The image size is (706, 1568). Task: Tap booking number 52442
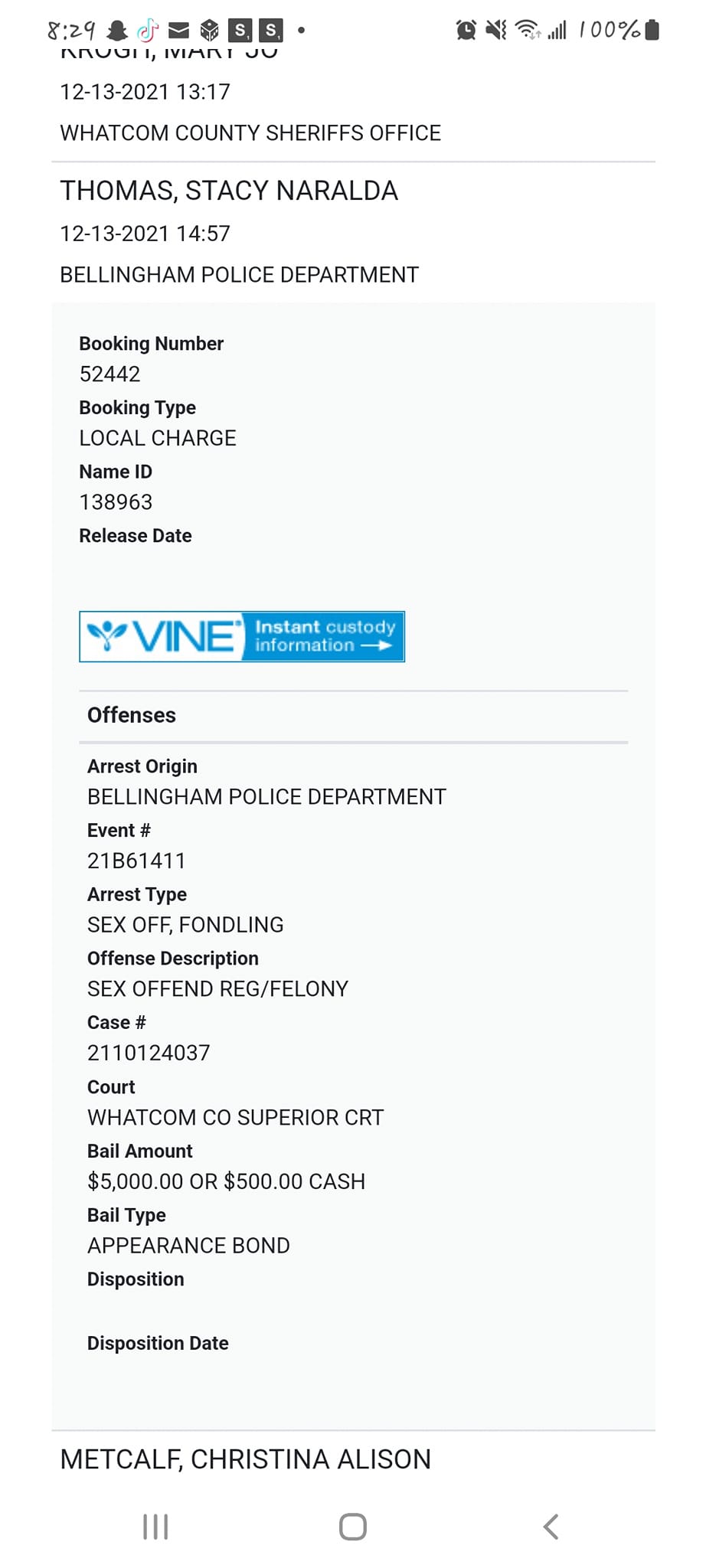tap(110, 374)
